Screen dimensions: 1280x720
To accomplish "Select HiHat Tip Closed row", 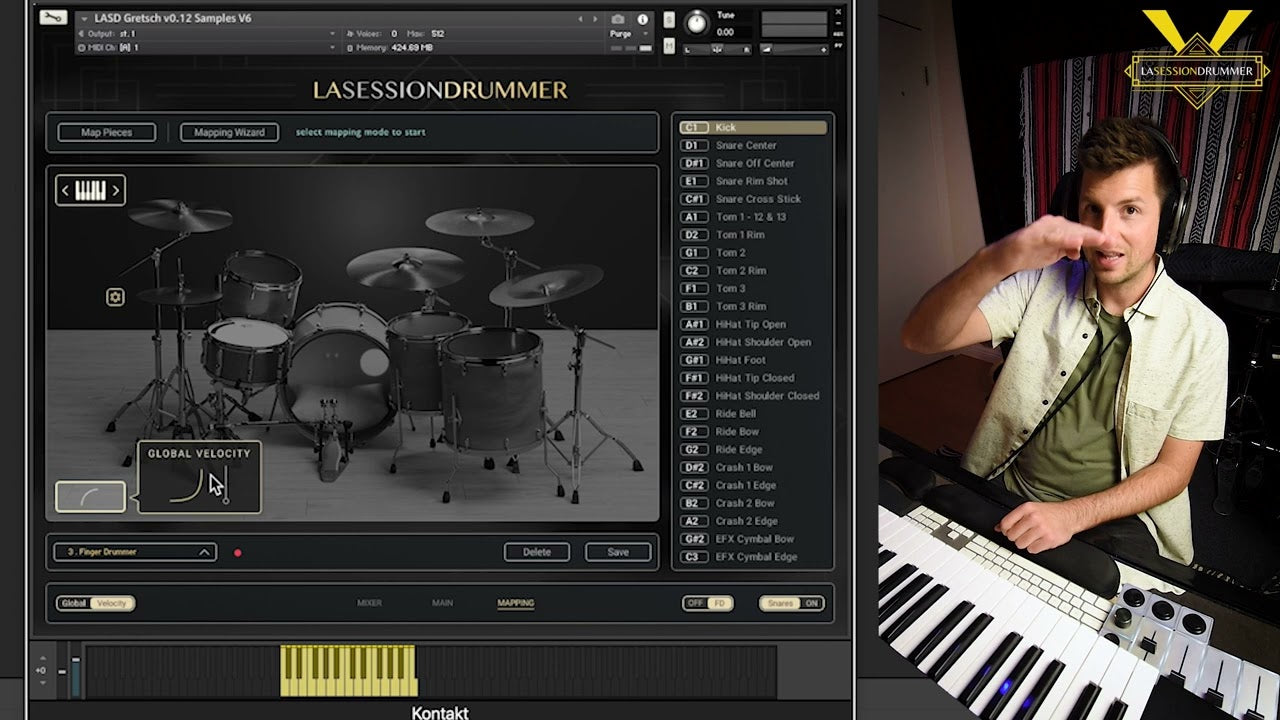I will [x=753, y=378].
